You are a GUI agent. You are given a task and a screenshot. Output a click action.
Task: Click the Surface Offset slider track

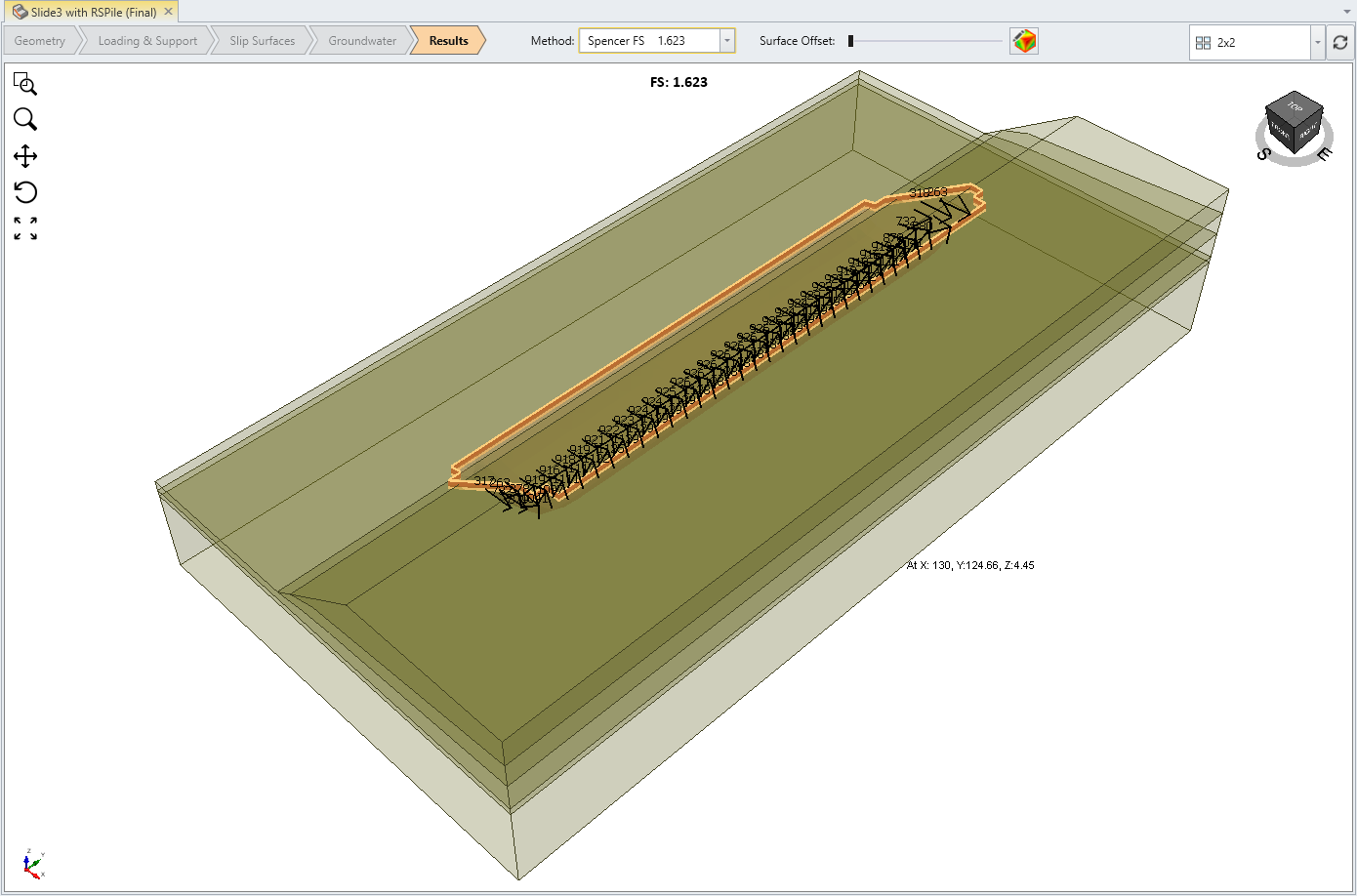(x=925, y=41)
